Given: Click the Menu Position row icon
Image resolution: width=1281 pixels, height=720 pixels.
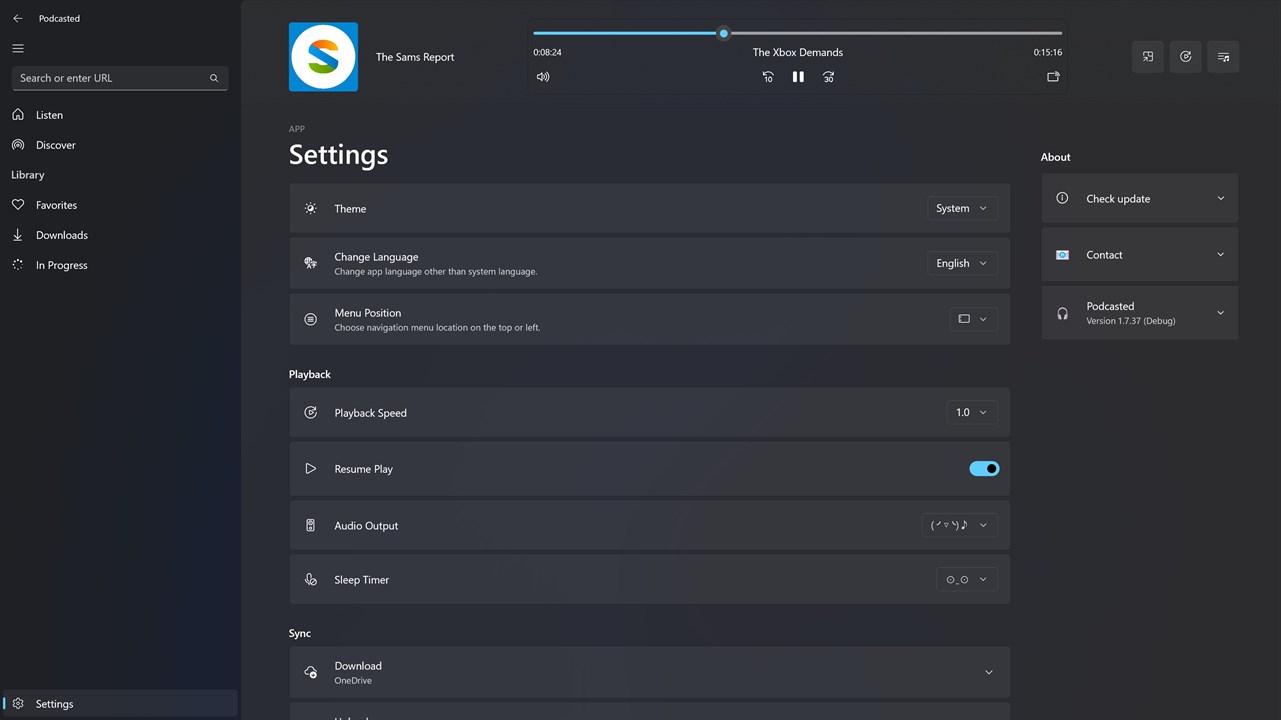Looking at the screenshot, I should tap(311, 319).
